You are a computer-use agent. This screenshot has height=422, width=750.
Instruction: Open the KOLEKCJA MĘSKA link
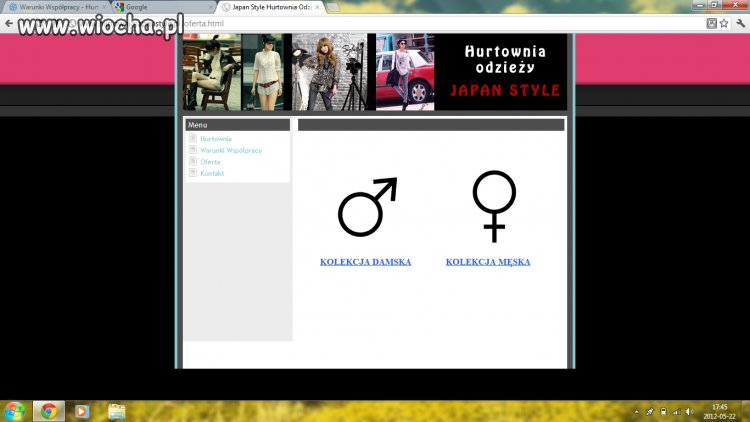click(x=488, y=262)
